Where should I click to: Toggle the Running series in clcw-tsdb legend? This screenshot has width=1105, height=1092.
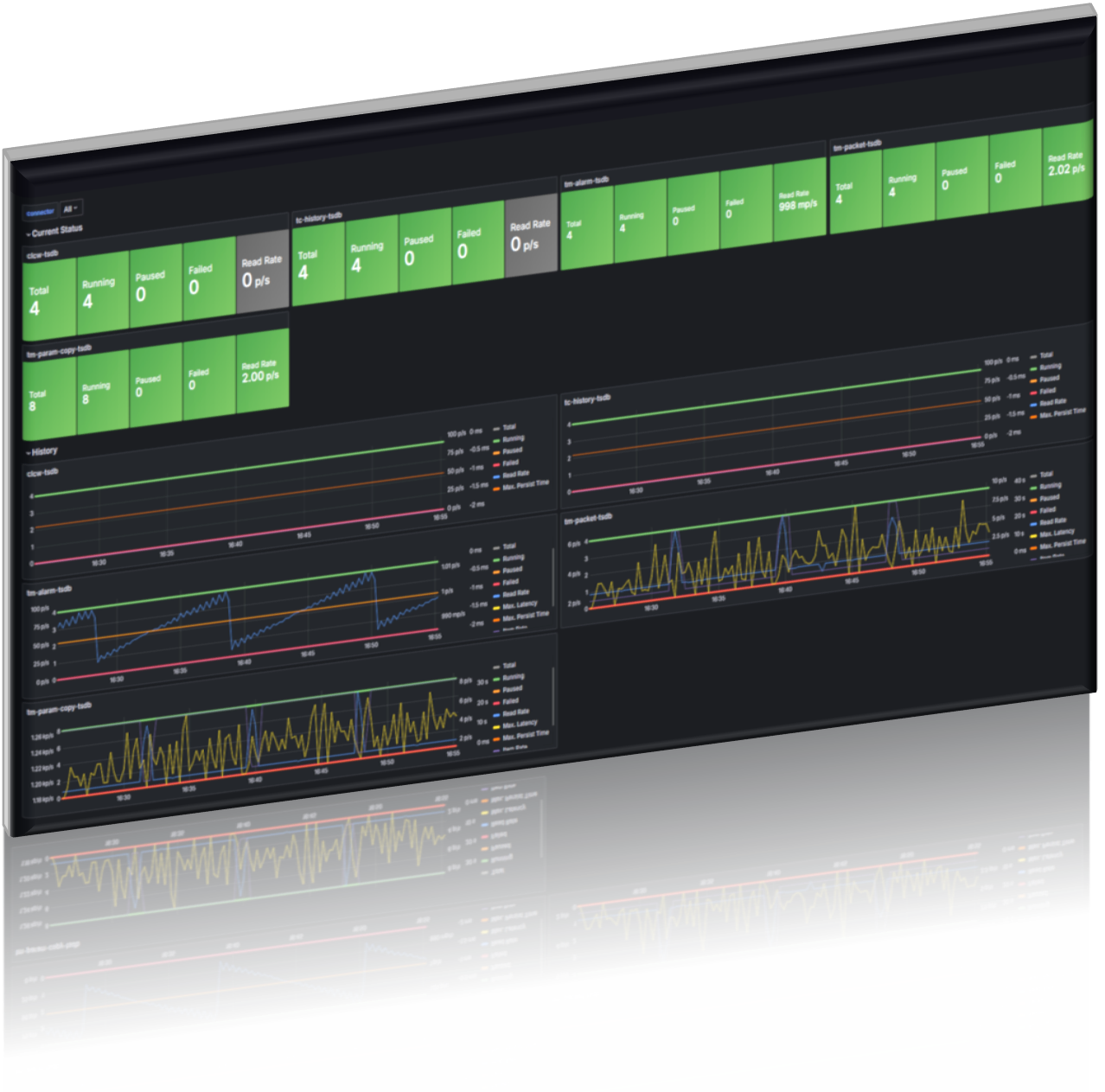pyautogui.click(x=513, y=440)
